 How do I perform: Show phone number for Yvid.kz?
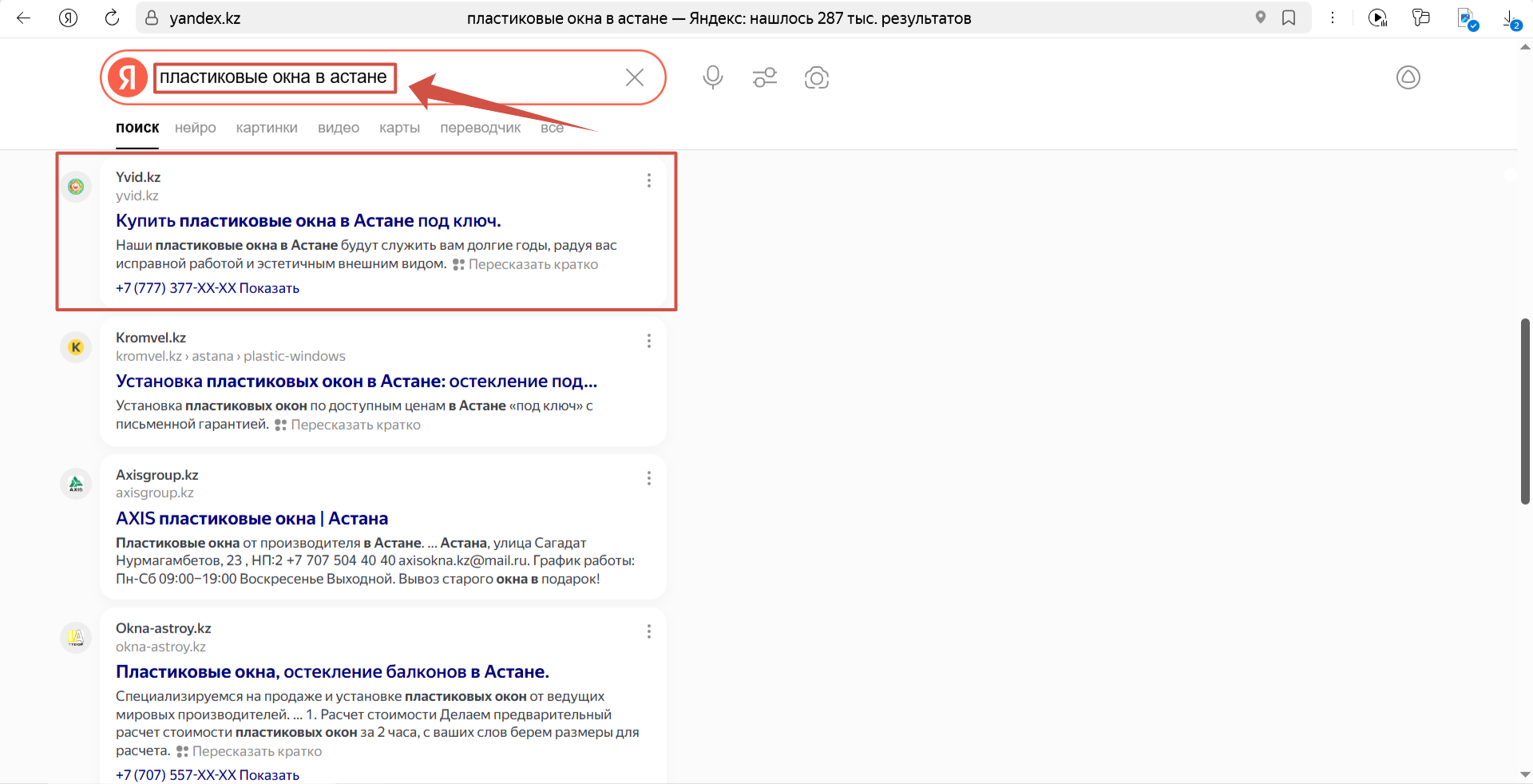click(269, 288)
